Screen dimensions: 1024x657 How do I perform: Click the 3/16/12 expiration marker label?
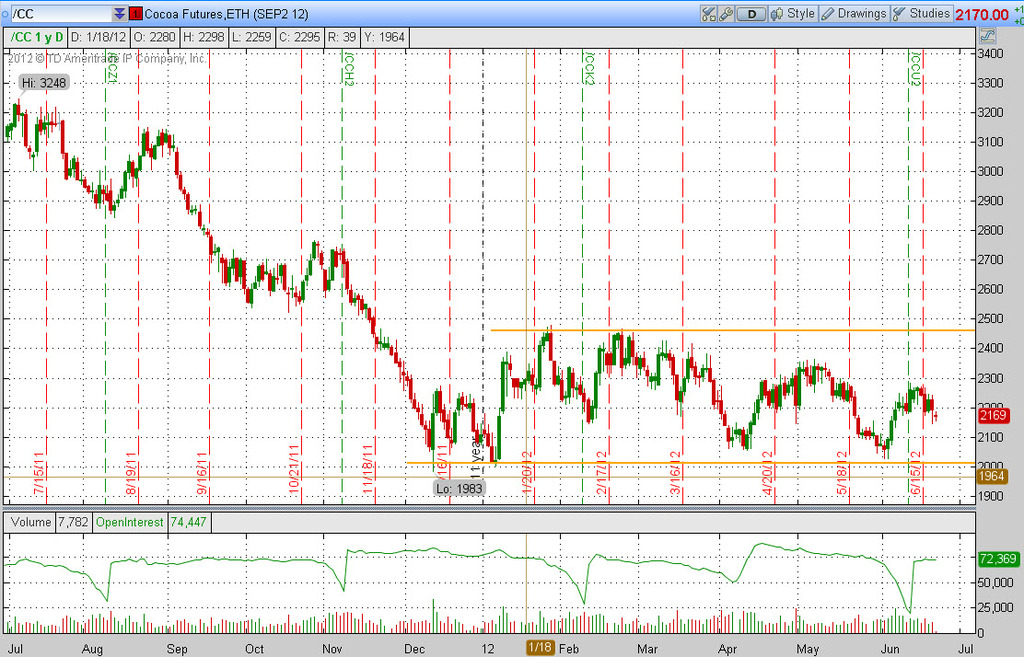[675, 473]
